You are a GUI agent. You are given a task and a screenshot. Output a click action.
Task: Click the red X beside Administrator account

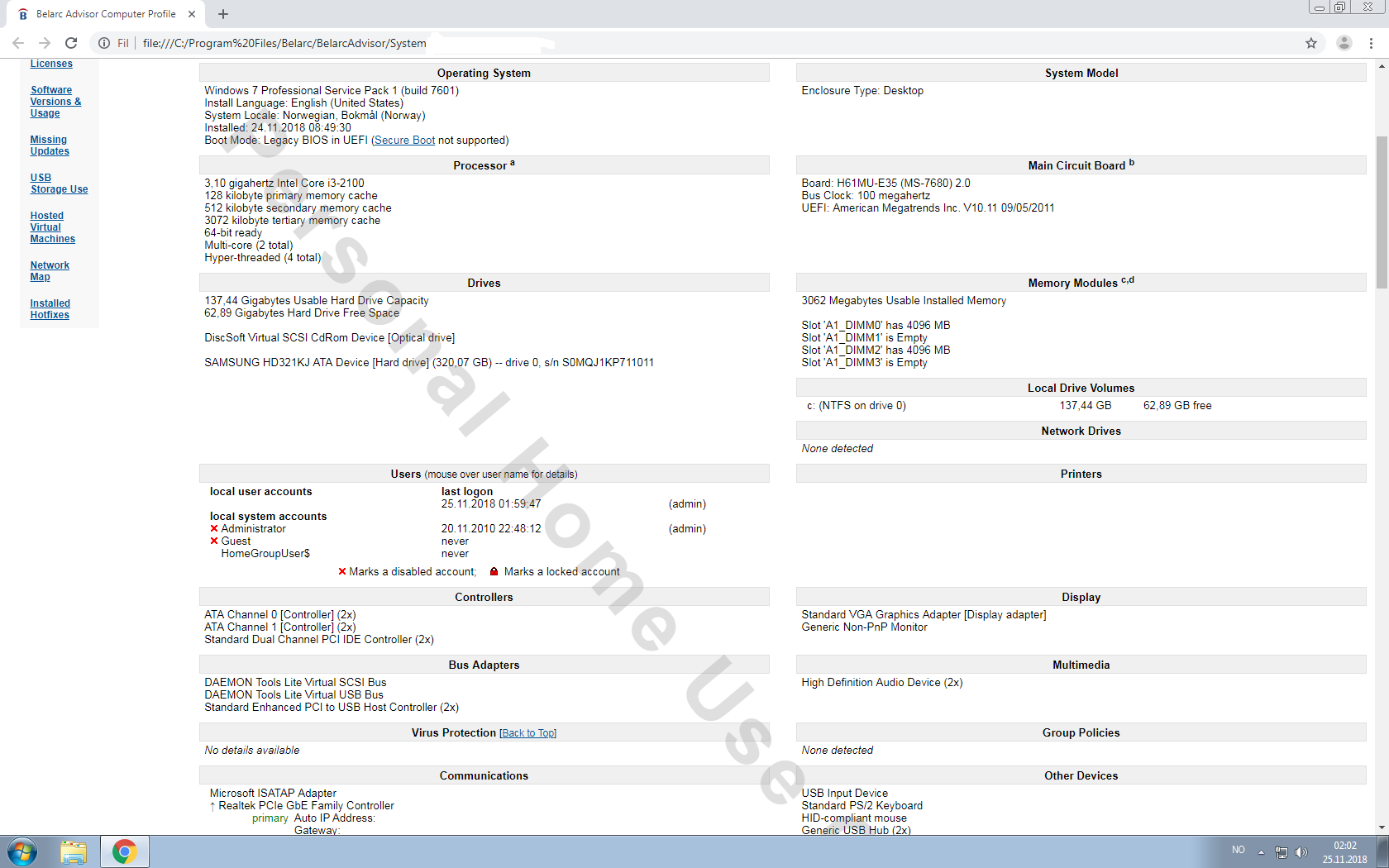point(214,529)
